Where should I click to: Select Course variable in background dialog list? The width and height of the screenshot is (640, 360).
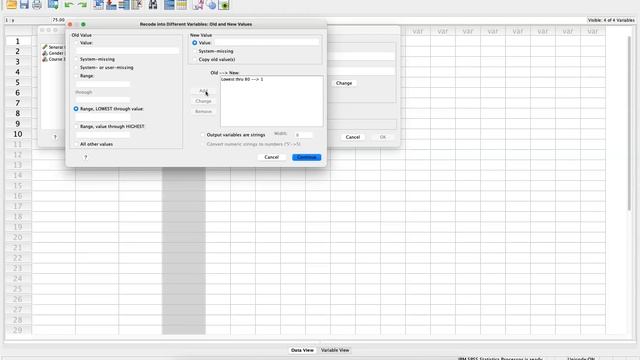coord(53,59)
